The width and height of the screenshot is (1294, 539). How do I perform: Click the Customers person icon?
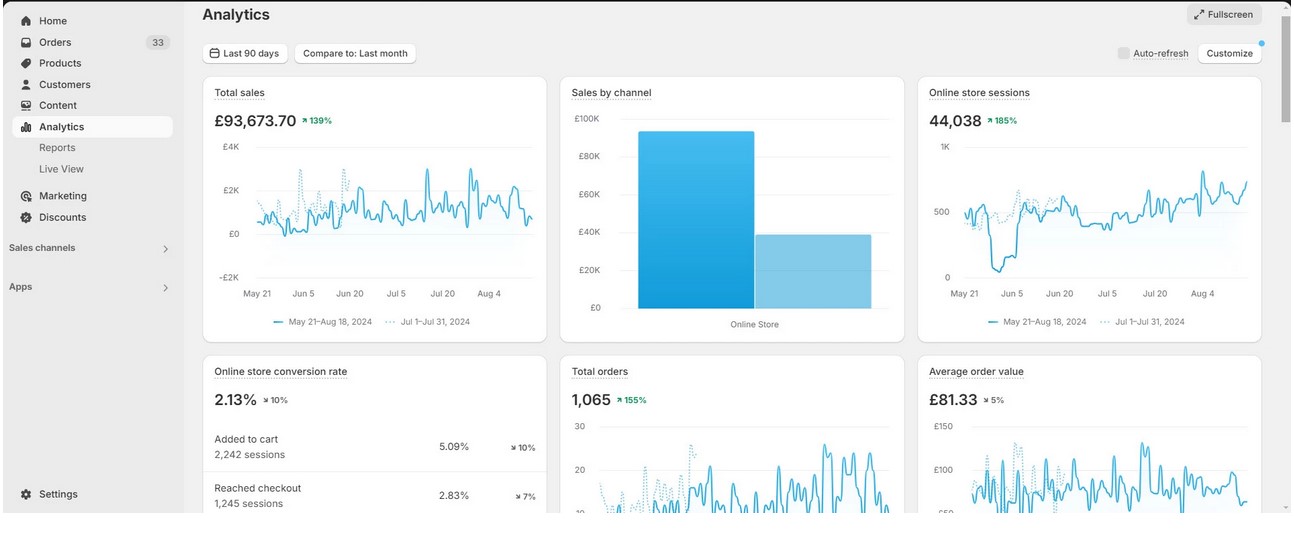pos(26,85)
